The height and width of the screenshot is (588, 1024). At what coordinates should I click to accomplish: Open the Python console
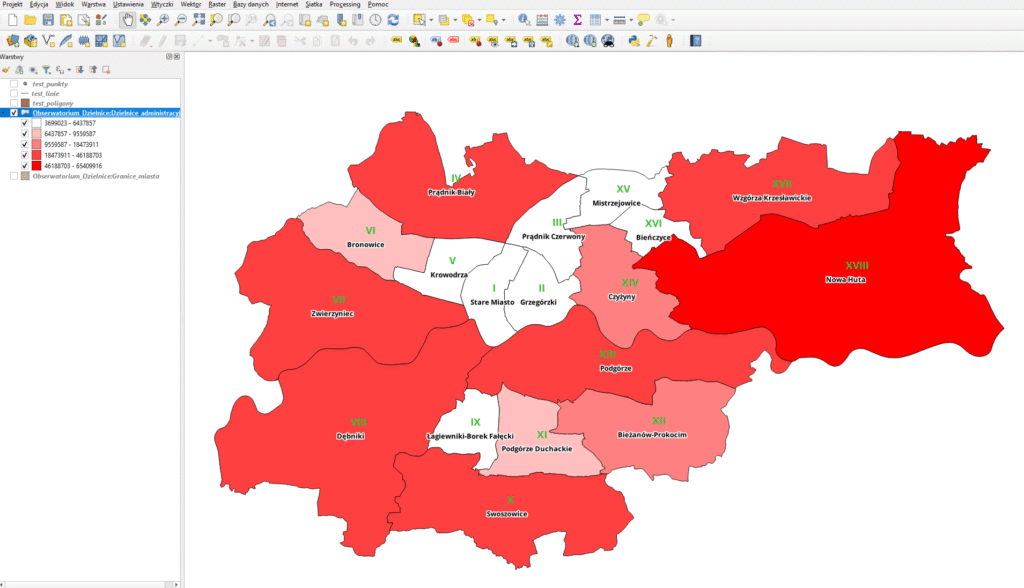click(634, 41)
